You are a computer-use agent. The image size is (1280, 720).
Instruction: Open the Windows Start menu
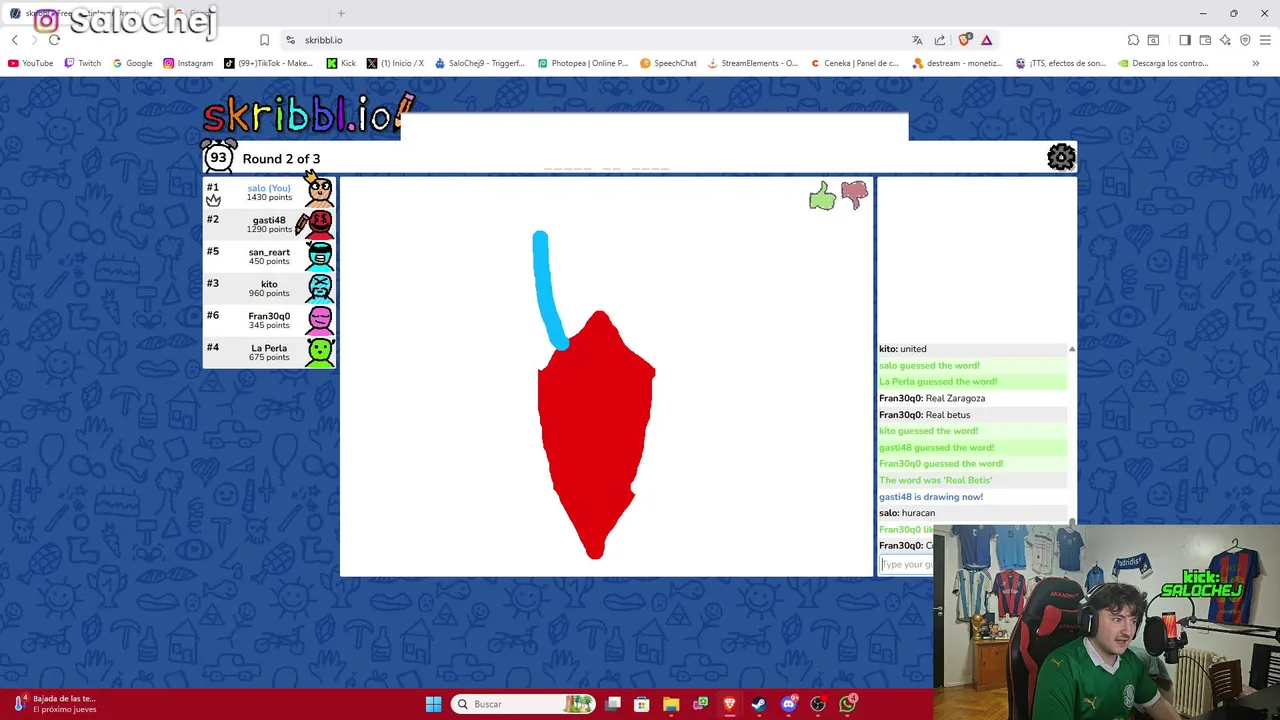pos(433,704)
